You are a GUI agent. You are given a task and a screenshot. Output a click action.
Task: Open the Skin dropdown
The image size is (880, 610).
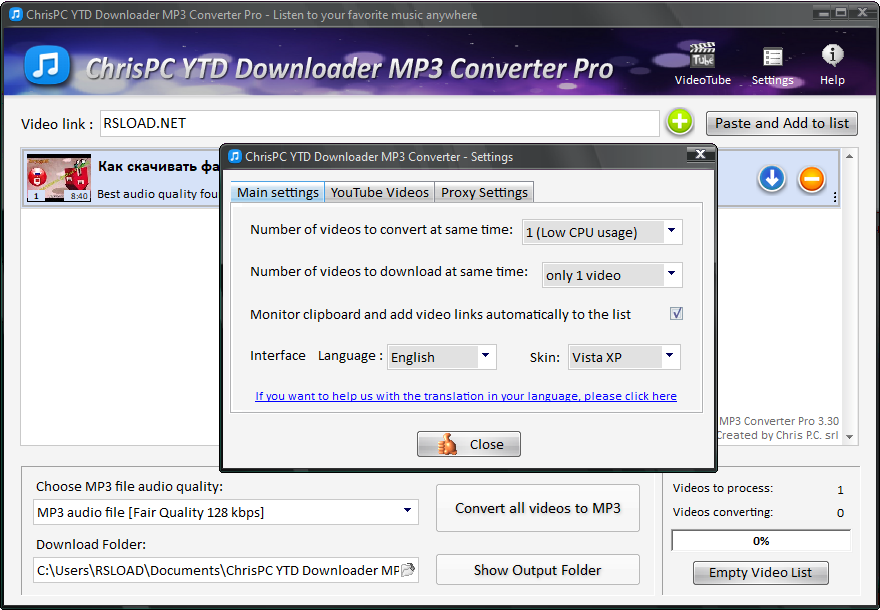pyautogui.click(x=670, y=356)
